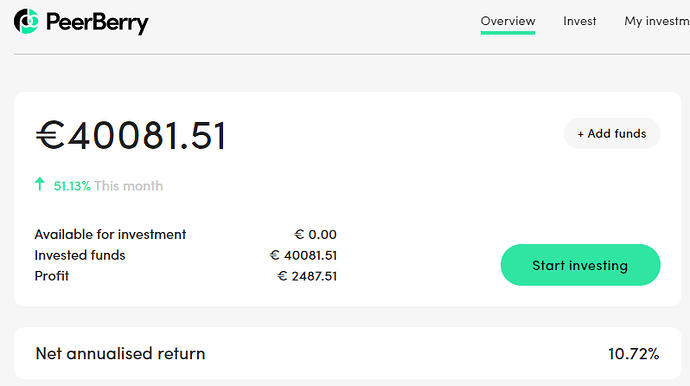Click the This month label

pos(128,186)
